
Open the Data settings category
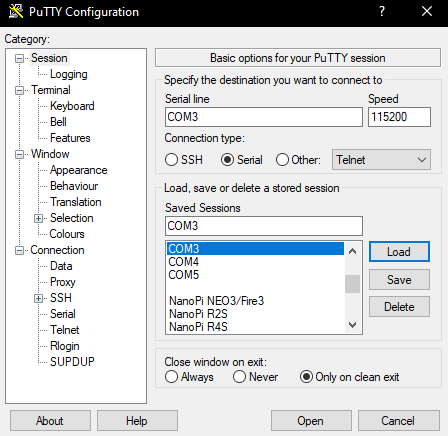(x=61, y=266)
